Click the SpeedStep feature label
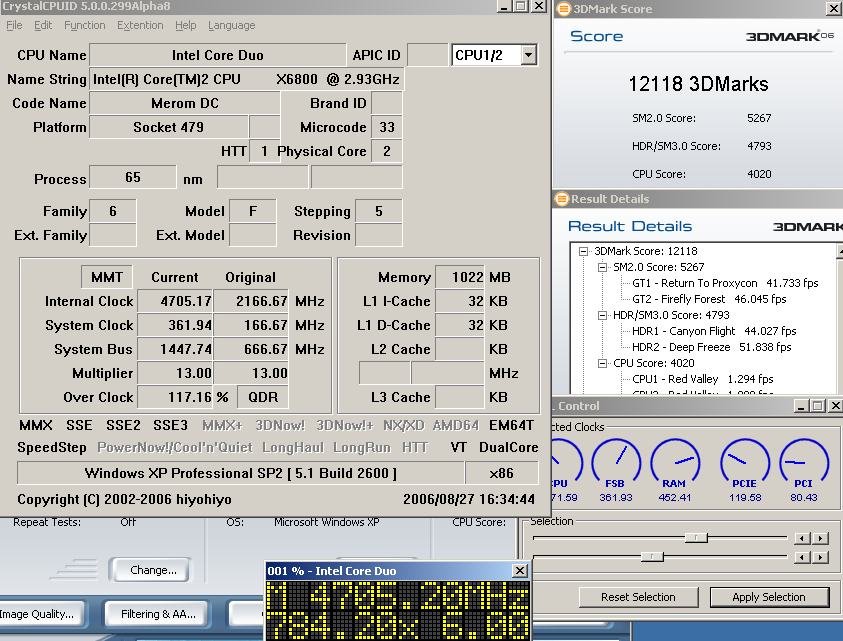This screenshot has width=843, height=641. point(52,447)
